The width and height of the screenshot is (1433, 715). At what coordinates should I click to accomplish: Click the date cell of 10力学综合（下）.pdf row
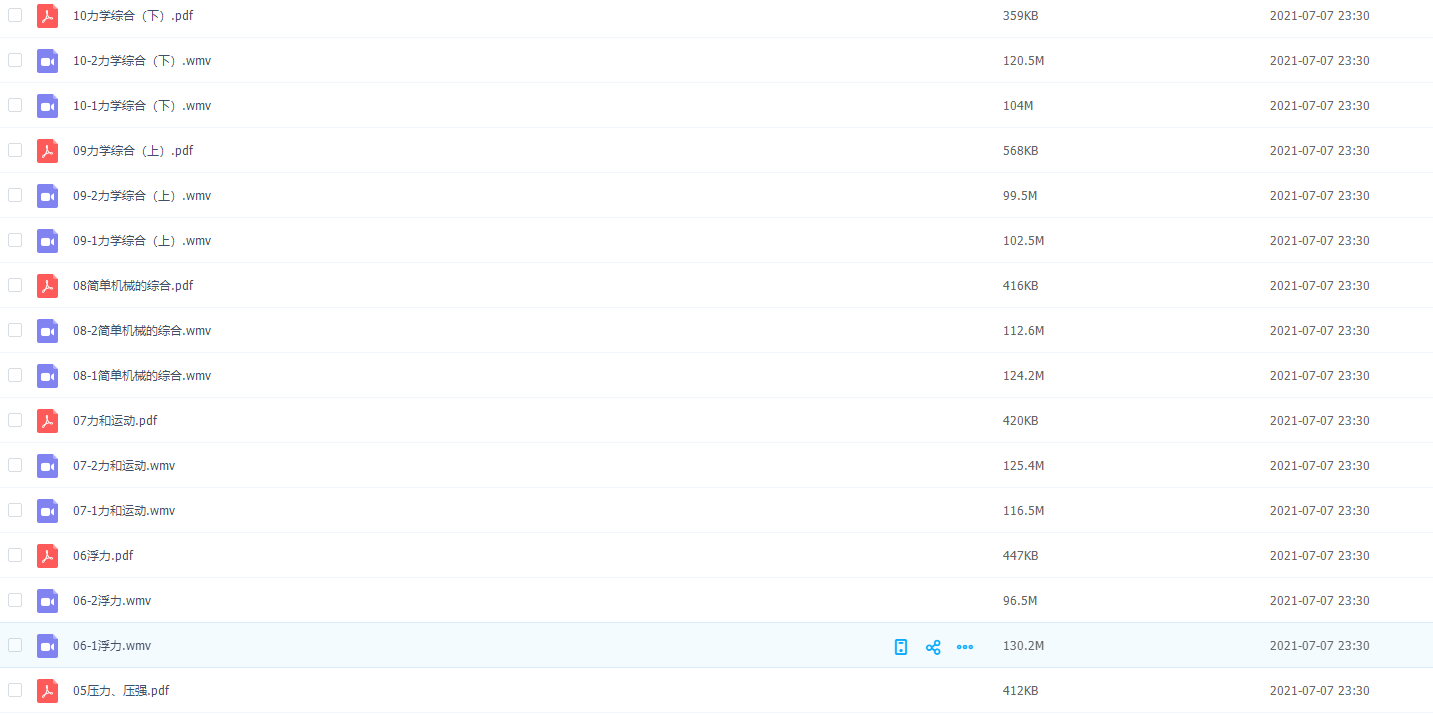pyautogui.click(x=1319, y=16)
